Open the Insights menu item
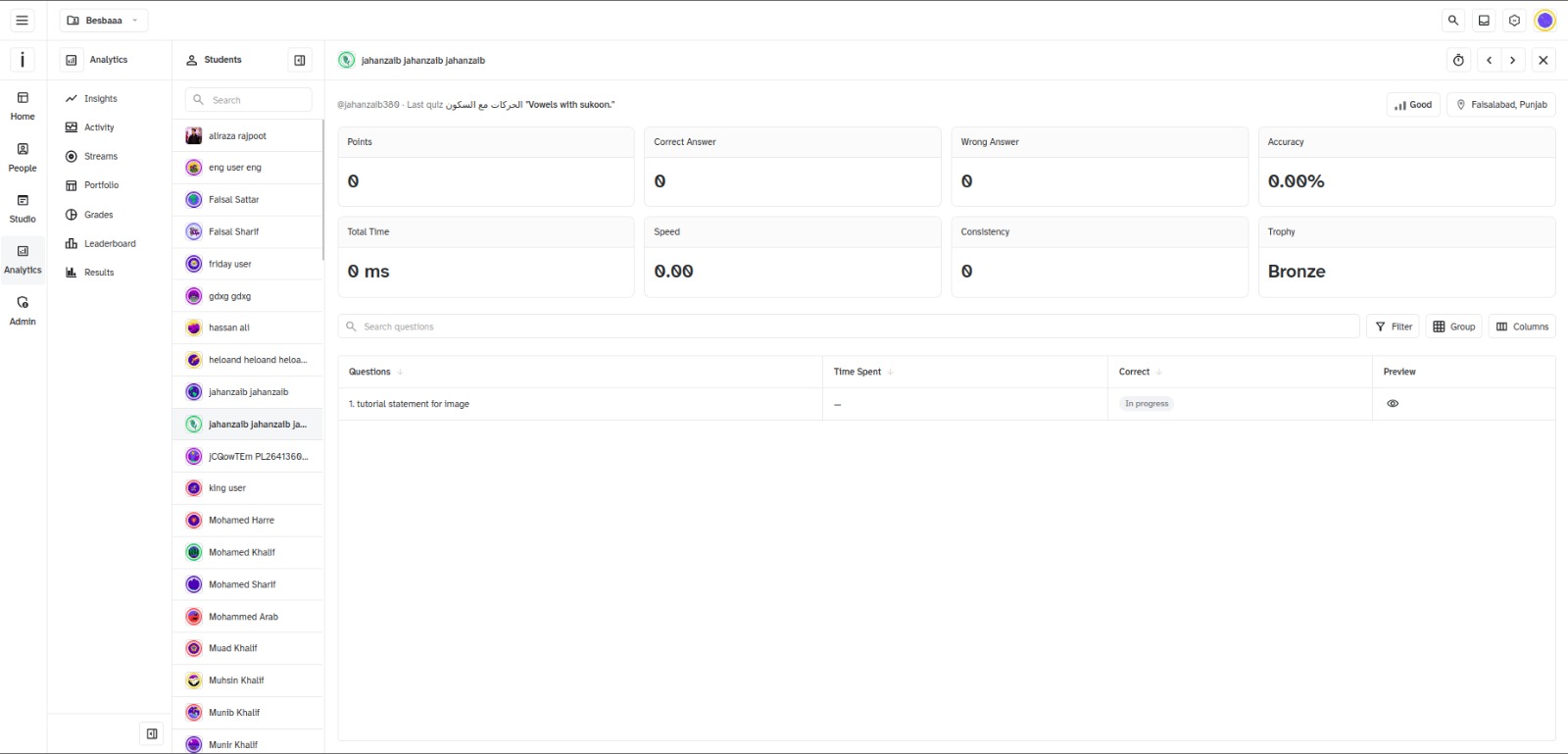 click(109, 98)
